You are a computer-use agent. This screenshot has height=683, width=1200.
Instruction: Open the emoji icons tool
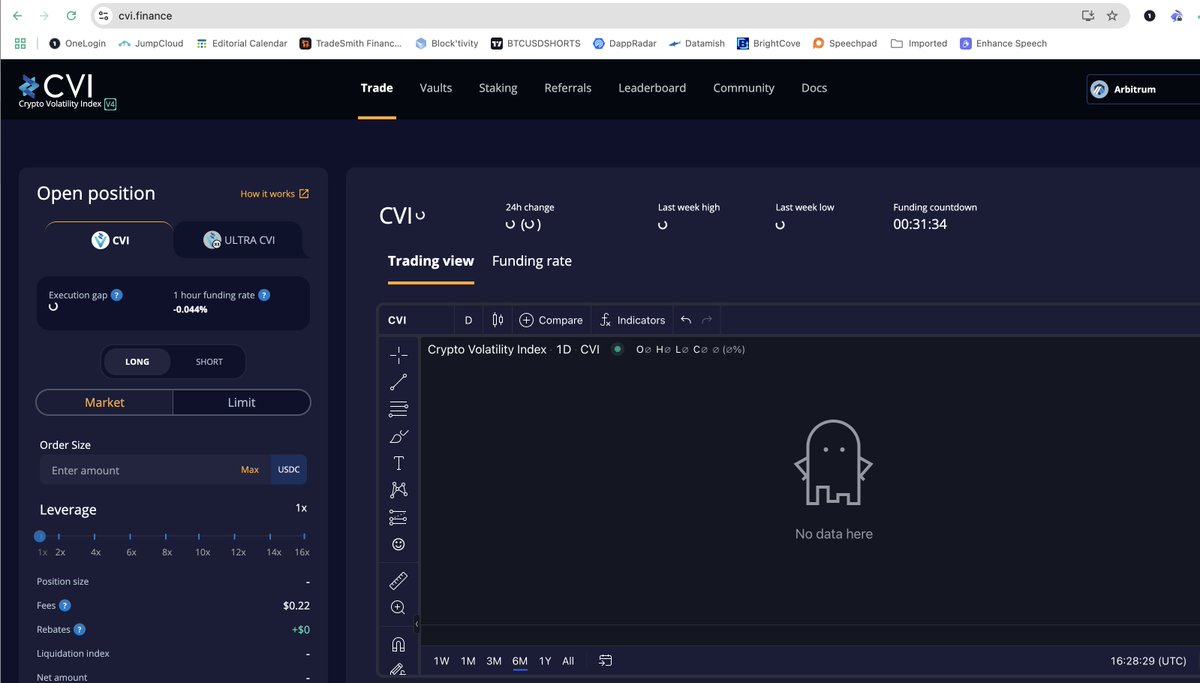pyautogui.click(x=398, y=544)
